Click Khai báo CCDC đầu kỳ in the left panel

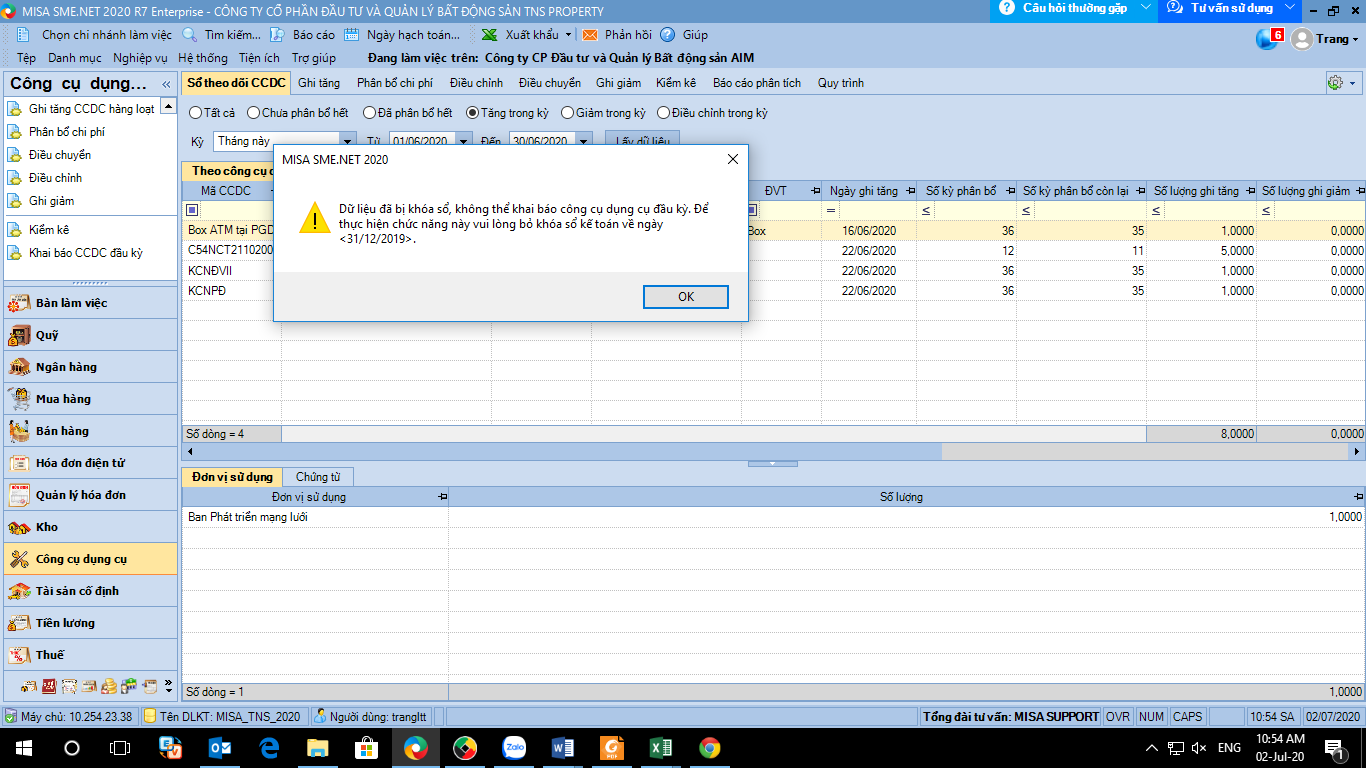pyautogui.click(x=85, y=253)
